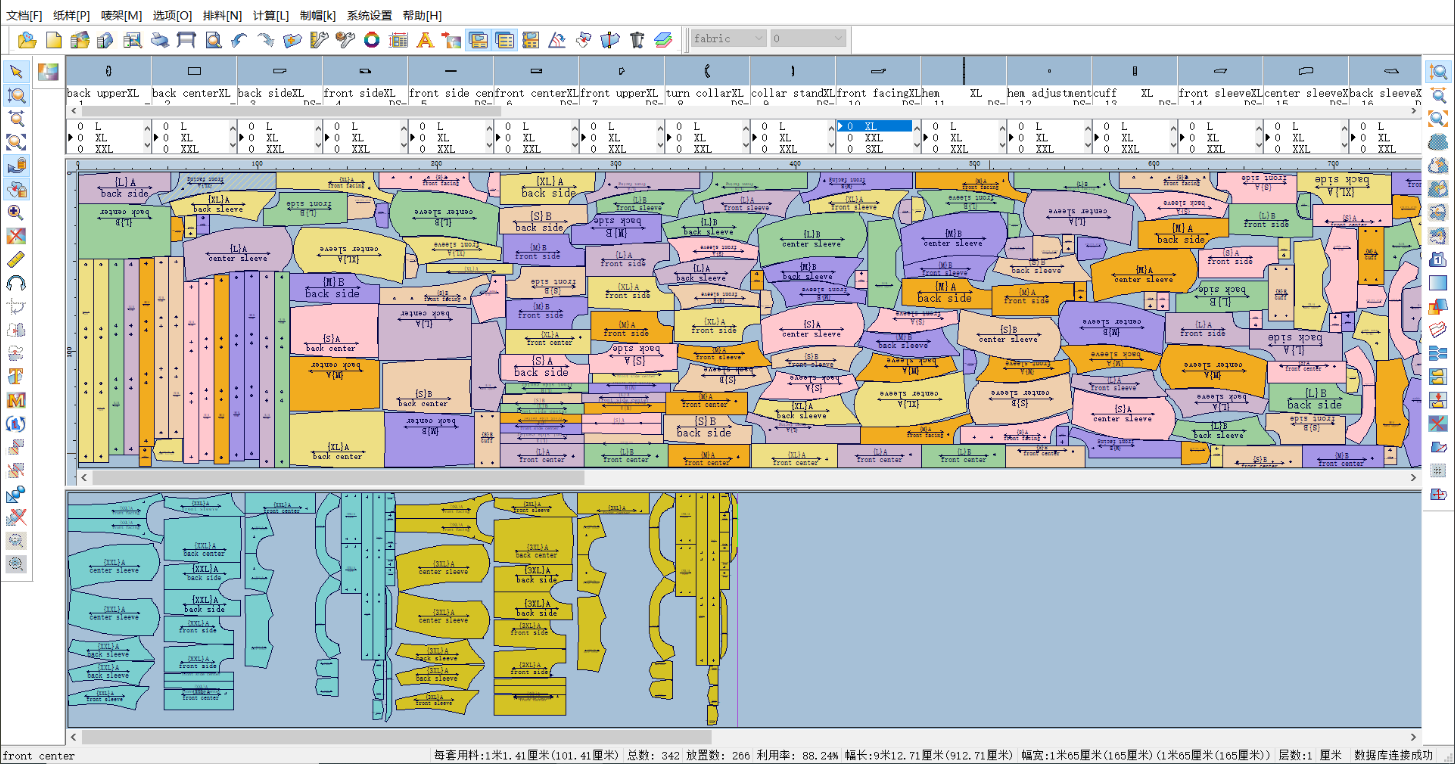Select the yellow ruler measure tool

pyautogui.click(x=16, y=259)
